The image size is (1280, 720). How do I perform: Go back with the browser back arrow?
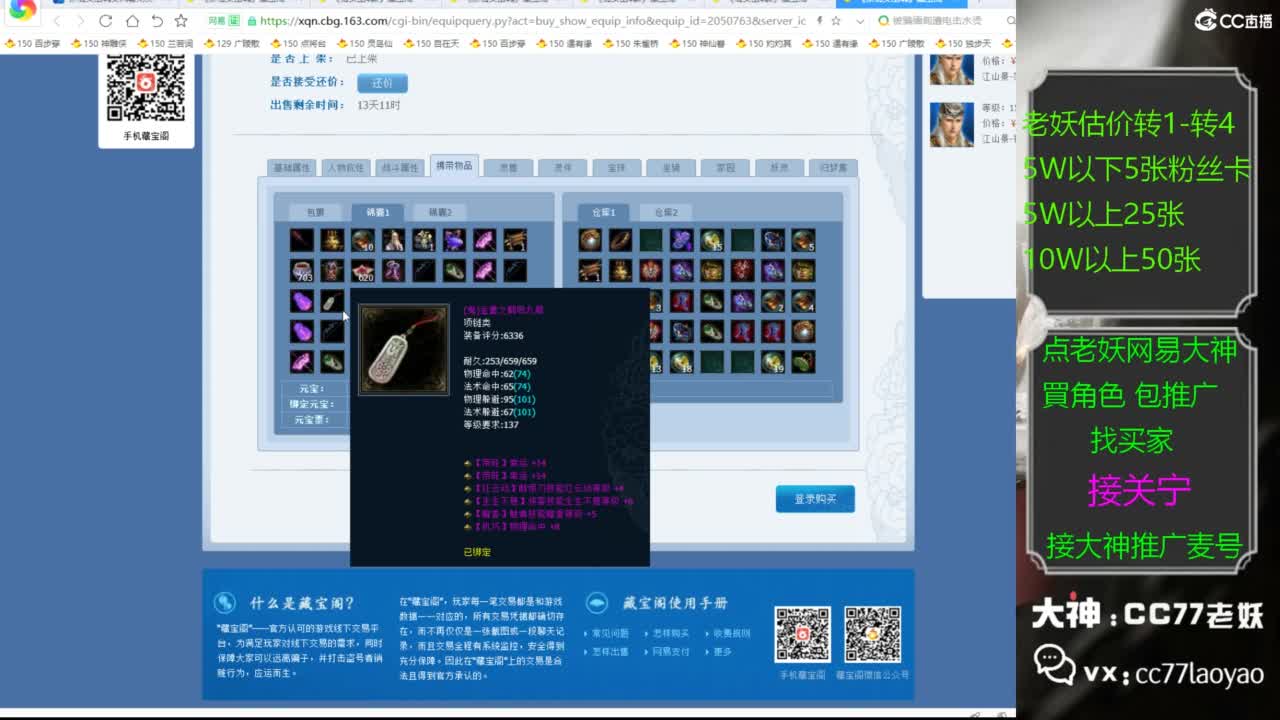point(57,21)
